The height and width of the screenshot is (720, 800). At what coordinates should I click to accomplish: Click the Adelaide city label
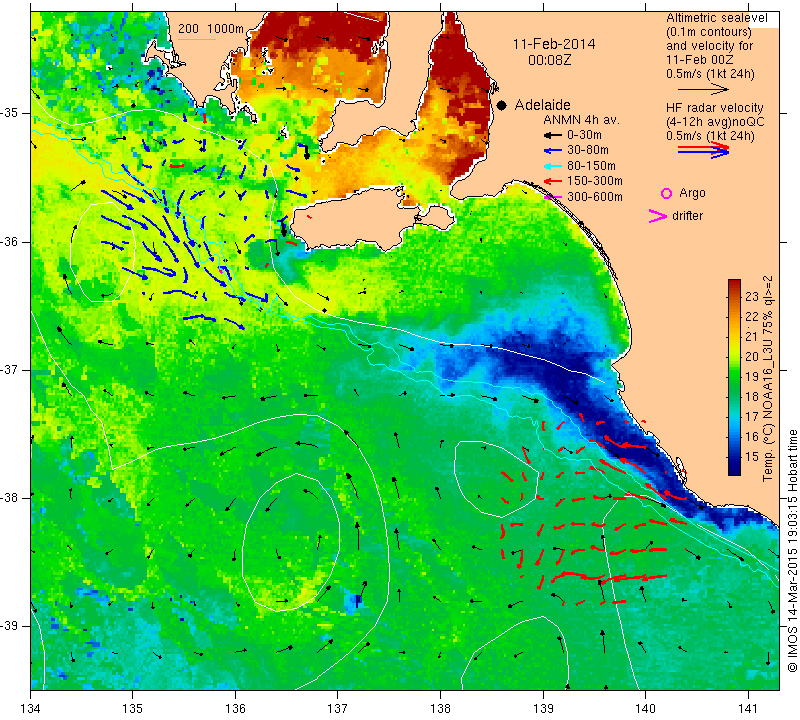542,105
